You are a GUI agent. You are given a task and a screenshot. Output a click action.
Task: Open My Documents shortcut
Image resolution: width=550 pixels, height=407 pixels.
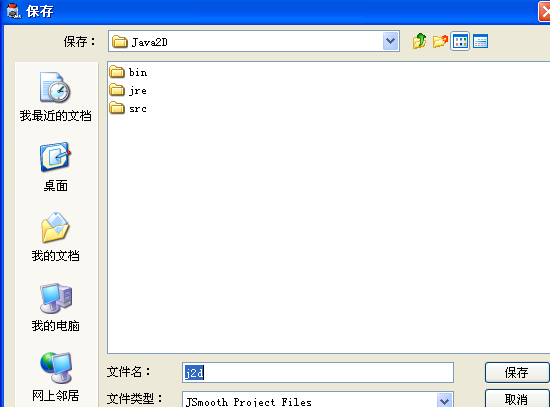(x=55, y=237)
